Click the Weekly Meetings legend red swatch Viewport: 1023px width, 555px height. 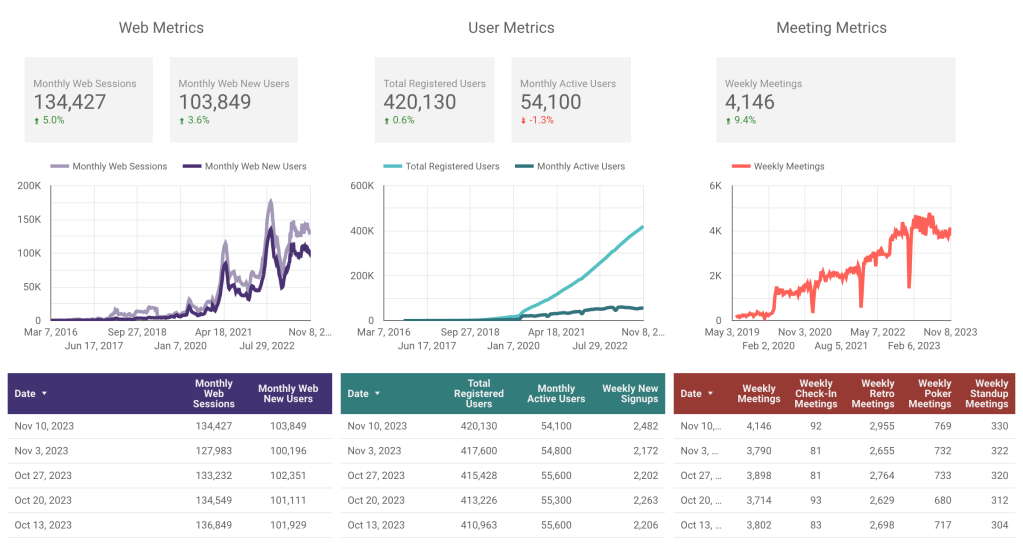tap(741, 166)
